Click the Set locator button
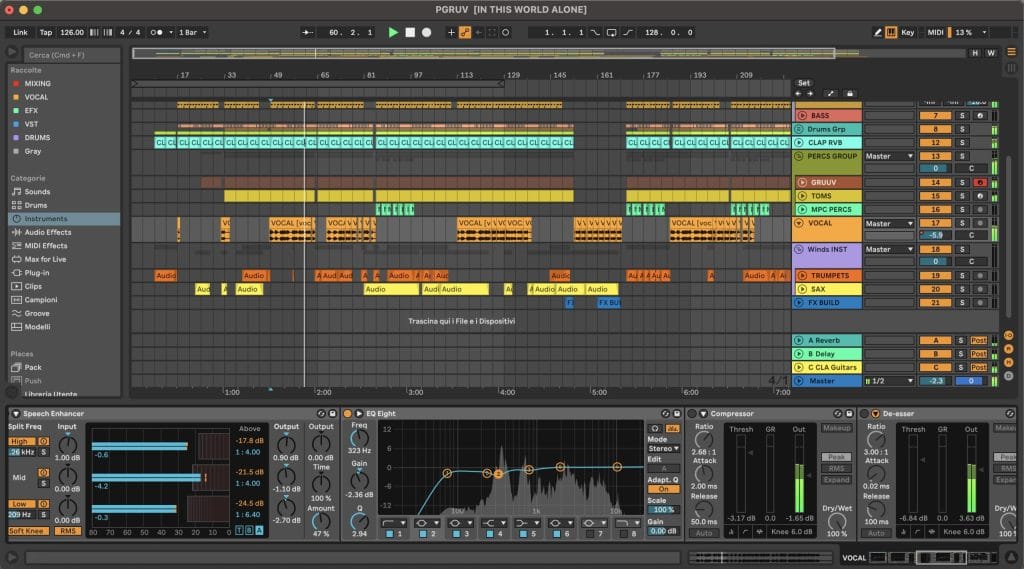The width and height of the screenshot is (1024, 569). (804, 83)
